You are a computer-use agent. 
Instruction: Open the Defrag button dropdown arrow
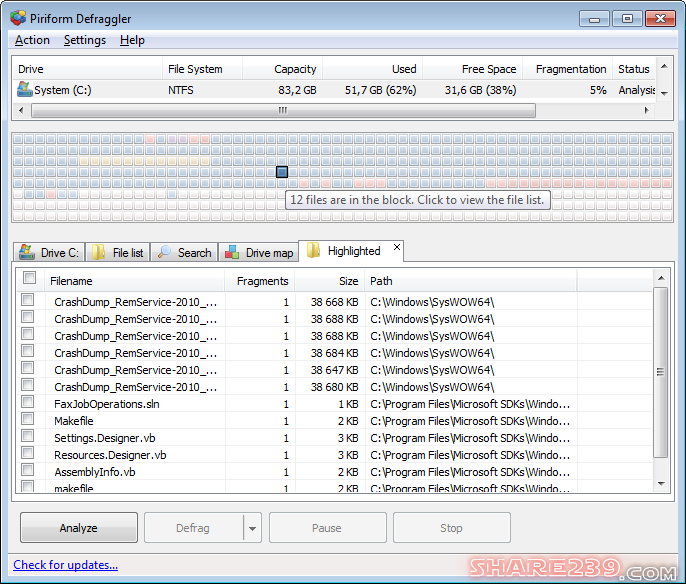(x=252, y=528)
